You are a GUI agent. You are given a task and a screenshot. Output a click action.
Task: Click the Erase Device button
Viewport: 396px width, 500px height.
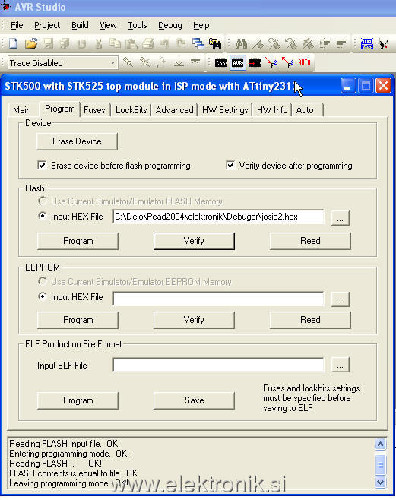tap(77, 141)
